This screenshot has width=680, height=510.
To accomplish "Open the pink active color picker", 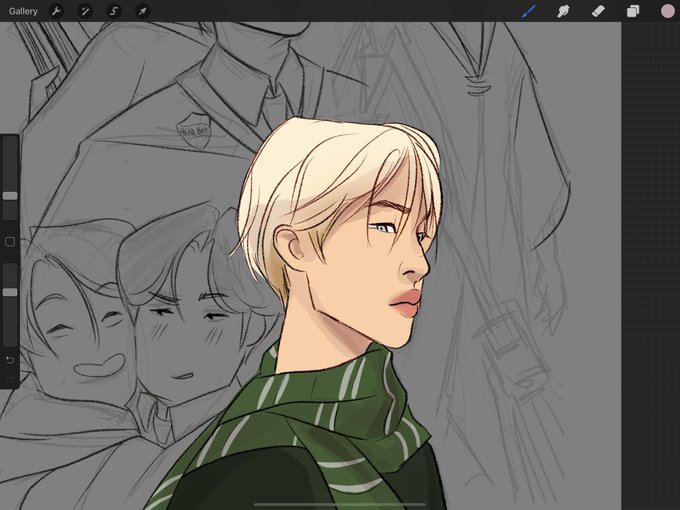I will [x=667, y=11].
